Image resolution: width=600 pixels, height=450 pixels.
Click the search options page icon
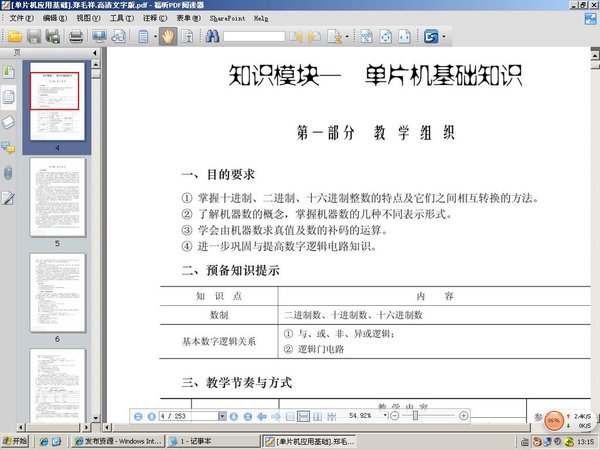coord(334,37)
